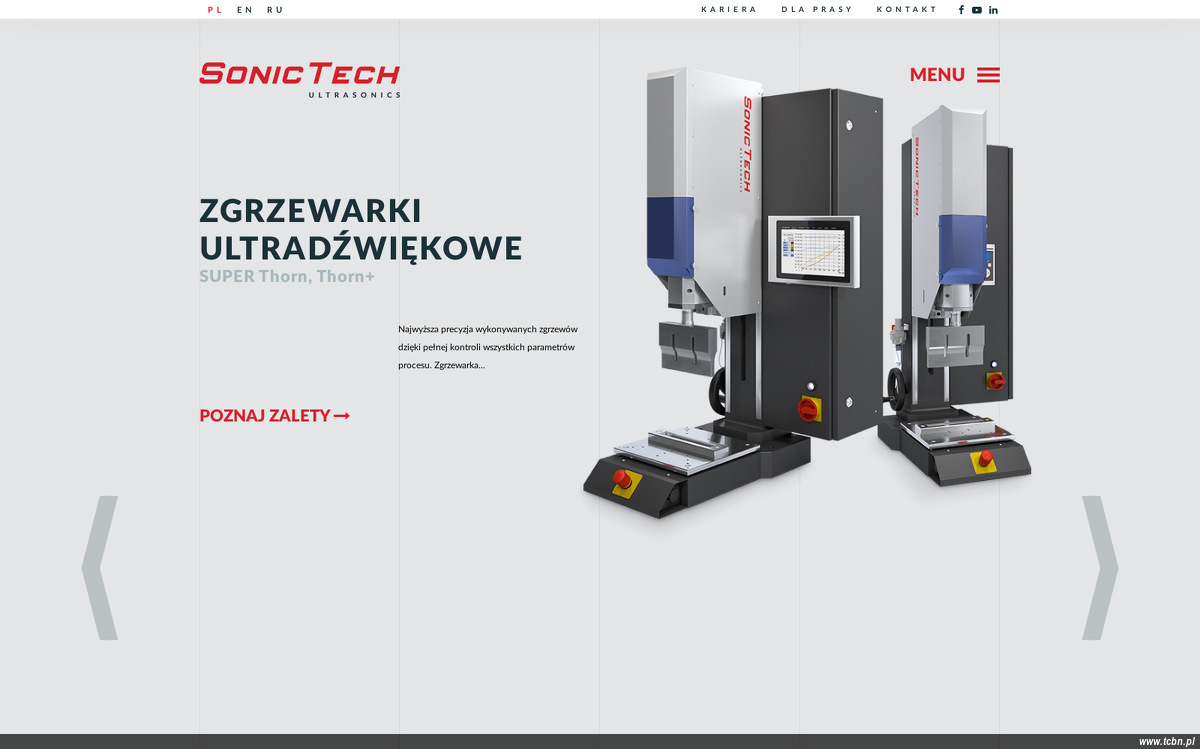Open the KARIERA page

(x=729, y=10)
